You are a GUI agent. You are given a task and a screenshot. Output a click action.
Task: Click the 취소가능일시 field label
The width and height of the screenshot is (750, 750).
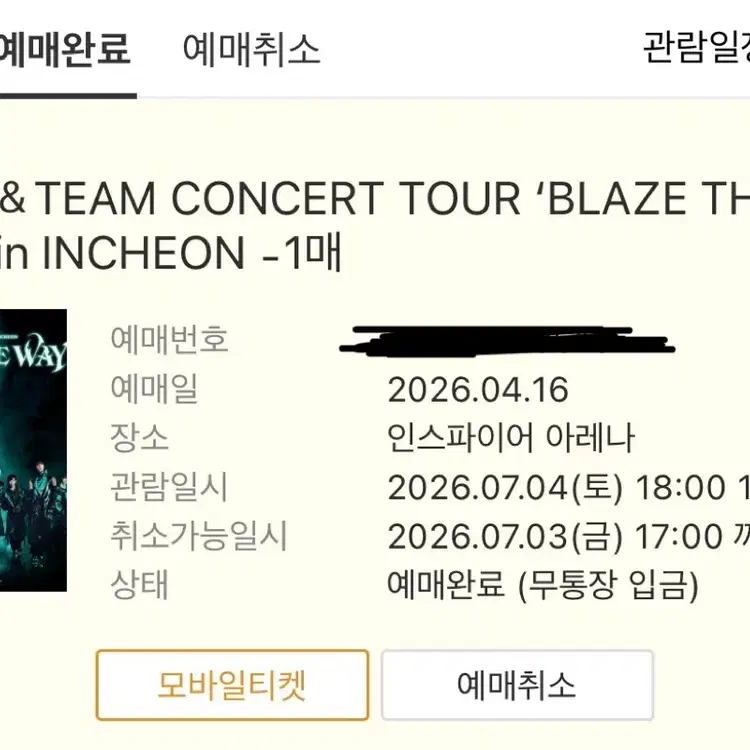pos(199,536)
